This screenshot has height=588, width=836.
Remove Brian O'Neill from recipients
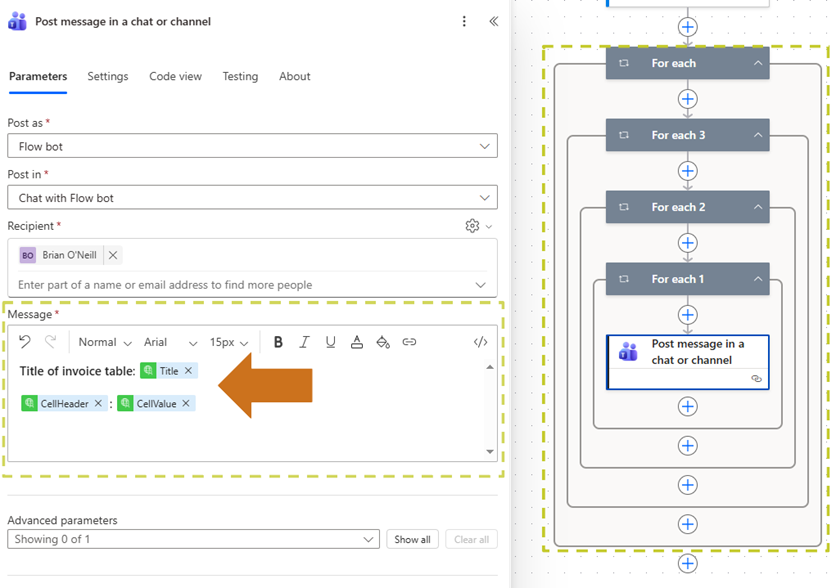(113, 255)
